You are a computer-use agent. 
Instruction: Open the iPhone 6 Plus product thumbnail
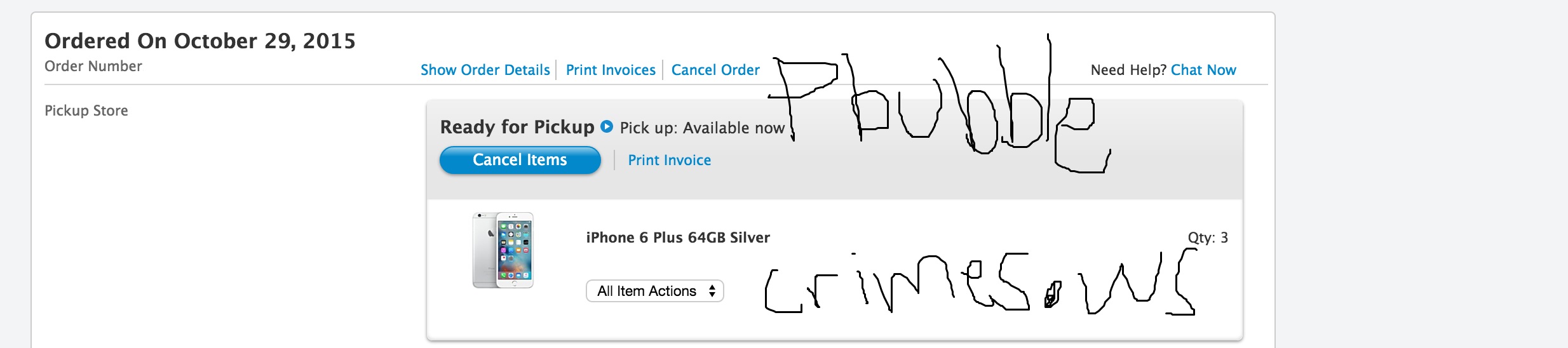click(503, 250)
